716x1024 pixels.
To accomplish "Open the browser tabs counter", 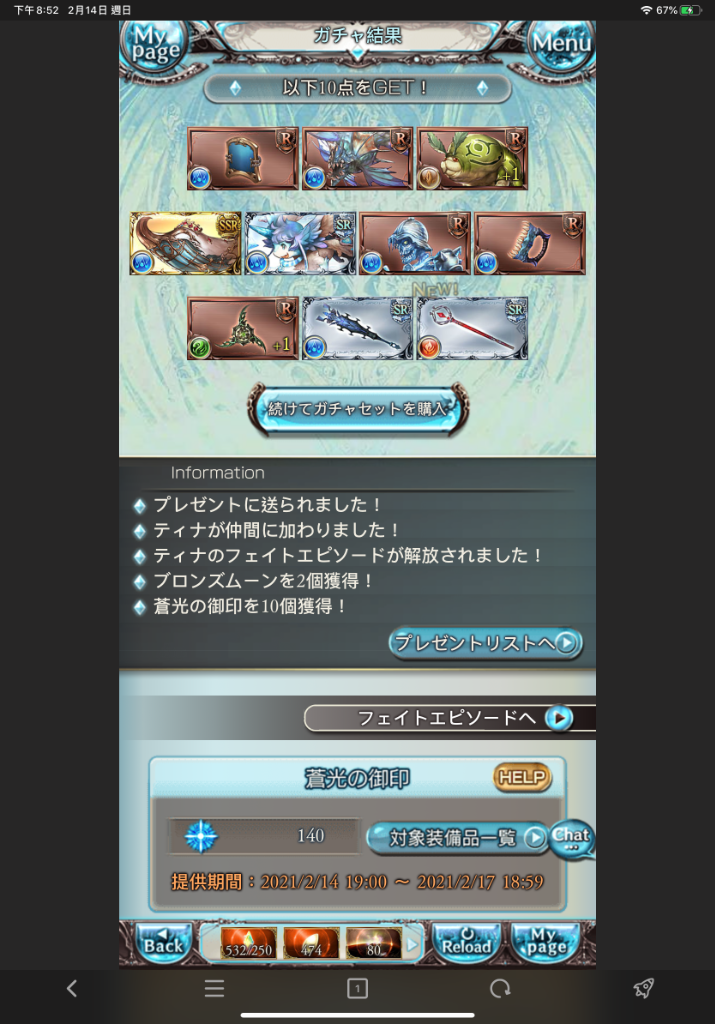I will [x=357, y=989].
